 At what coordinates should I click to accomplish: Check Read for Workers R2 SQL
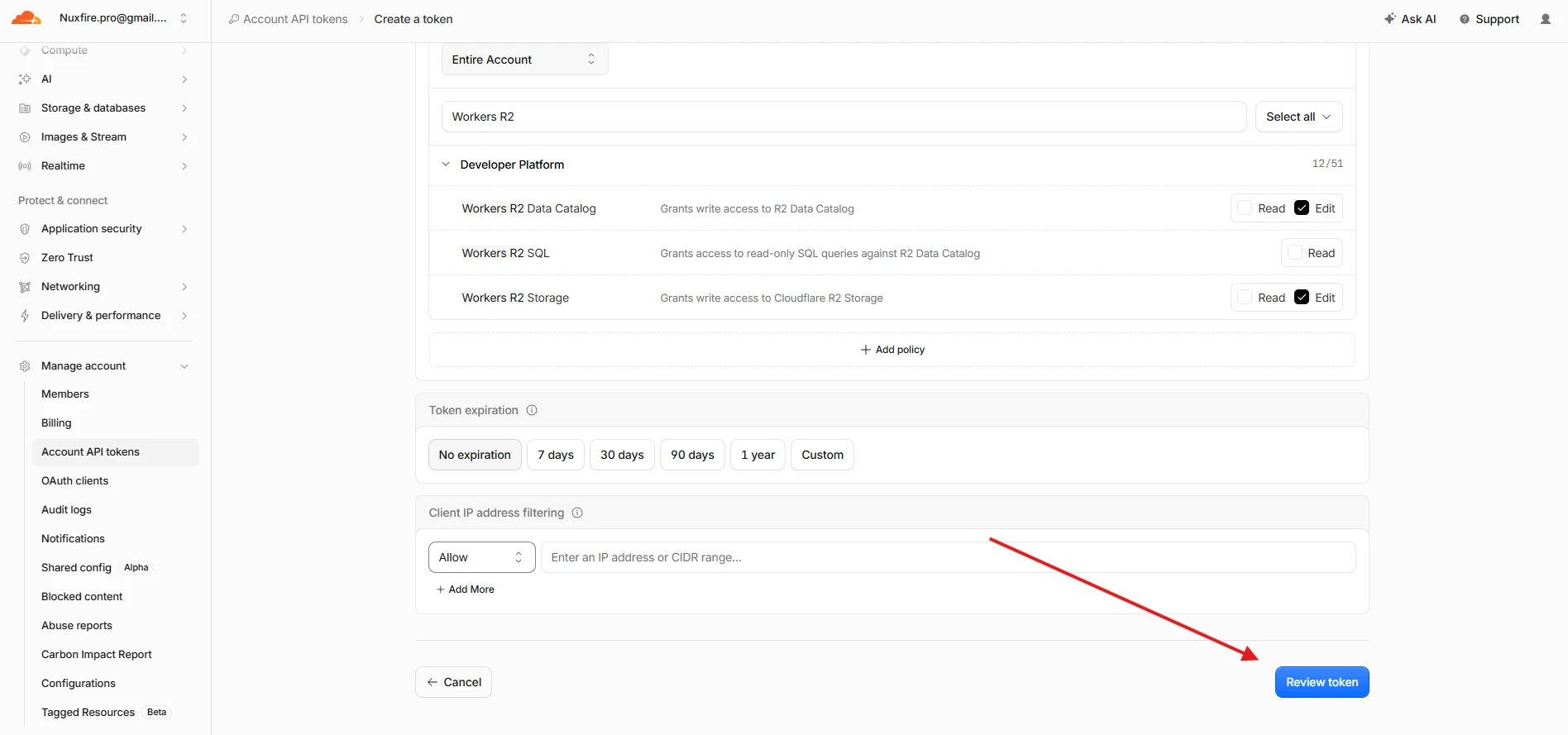click(1295, 253)
